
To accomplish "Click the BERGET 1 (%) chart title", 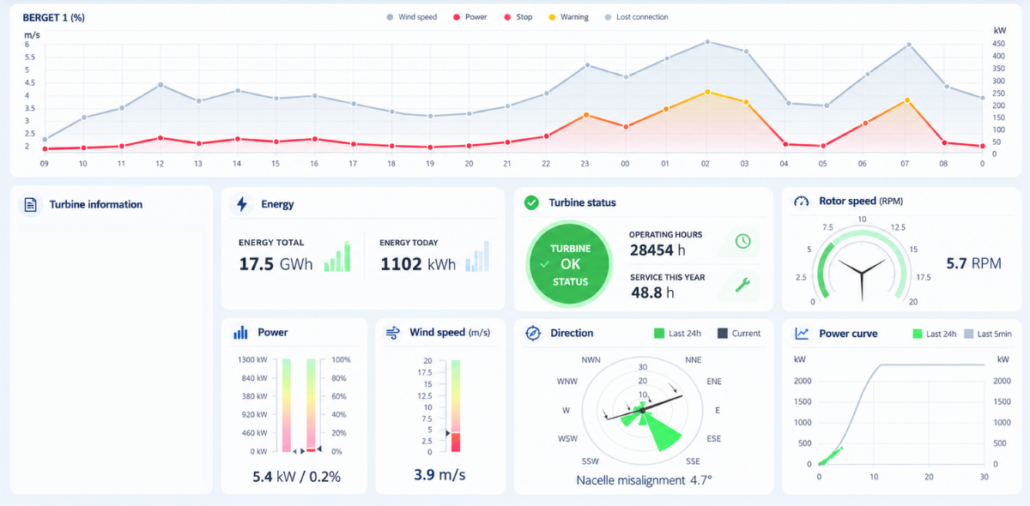I will coord(54,17).
